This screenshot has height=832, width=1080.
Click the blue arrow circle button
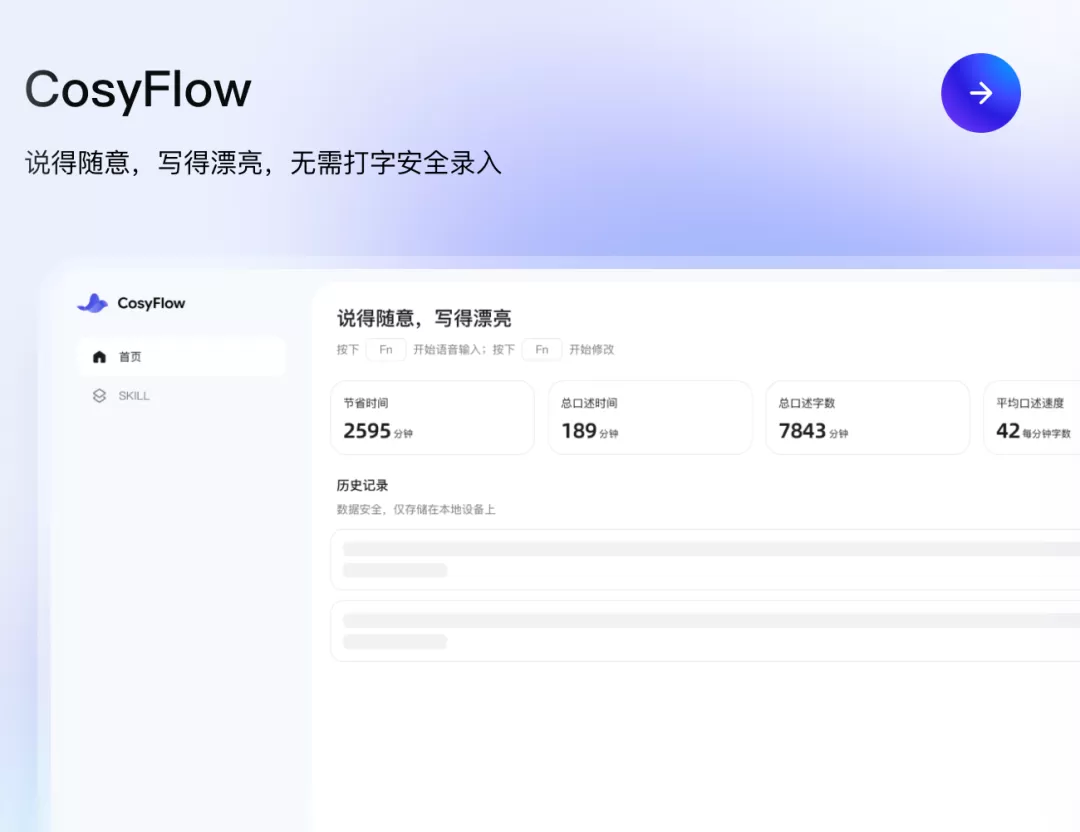[981, 93]
